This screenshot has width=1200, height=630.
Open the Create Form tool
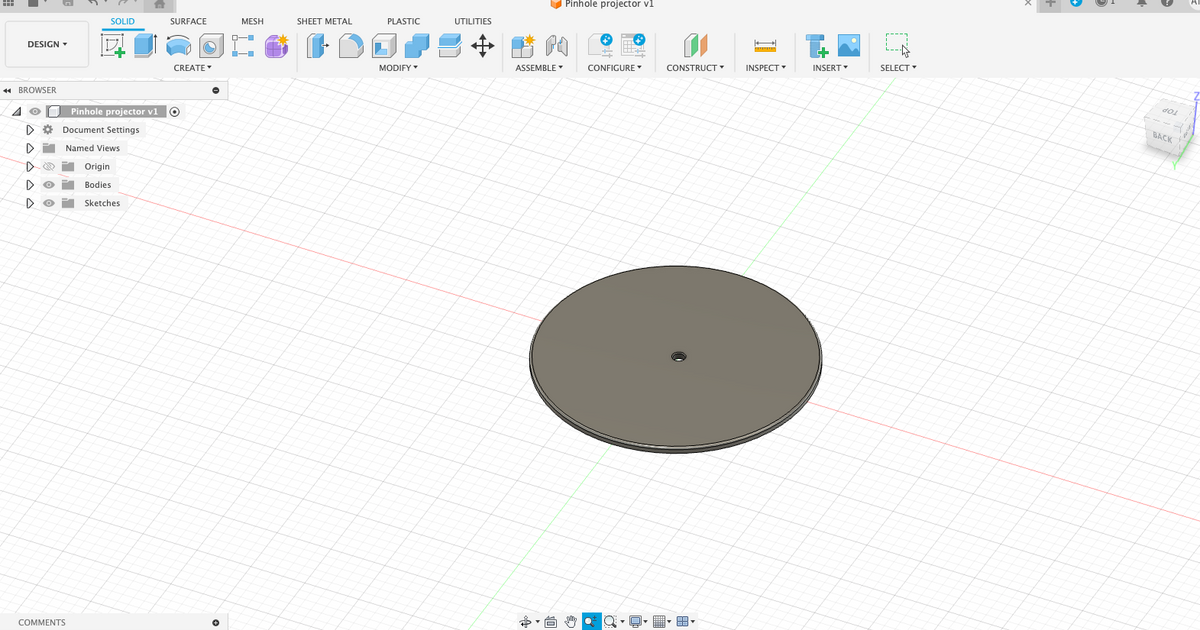276,45
